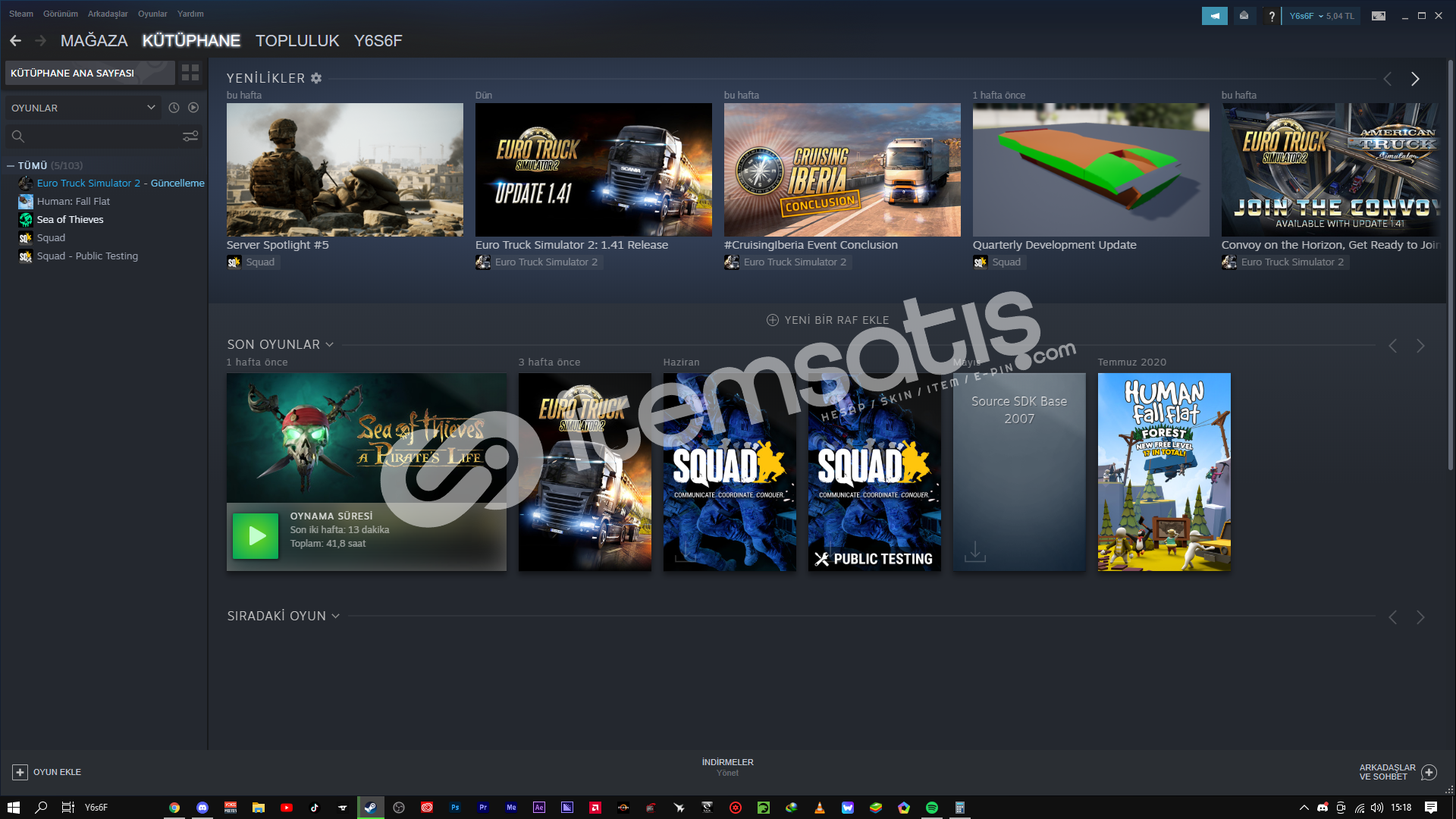This screenshot has height=819, width=1456.
Task: Open the notifications inbox icon
Action: click(x=1244, y=15)
